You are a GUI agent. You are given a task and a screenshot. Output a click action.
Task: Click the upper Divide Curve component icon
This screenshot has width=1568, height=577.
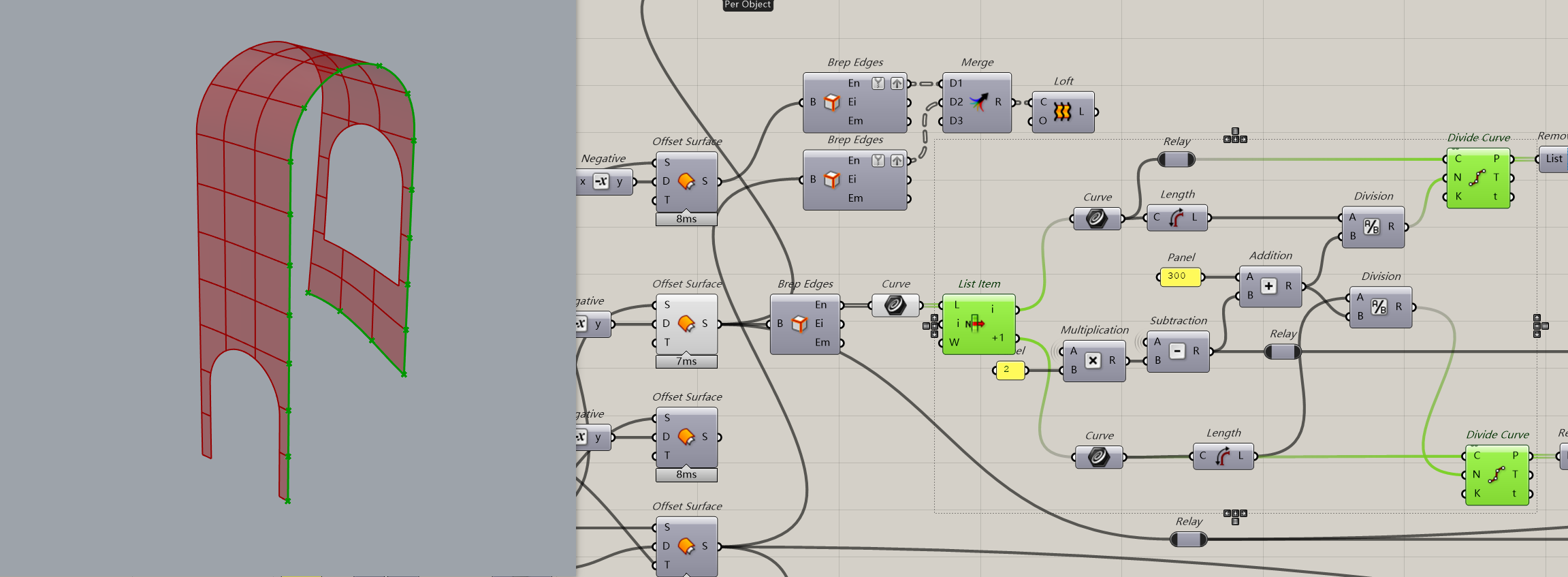[1477, 178]
